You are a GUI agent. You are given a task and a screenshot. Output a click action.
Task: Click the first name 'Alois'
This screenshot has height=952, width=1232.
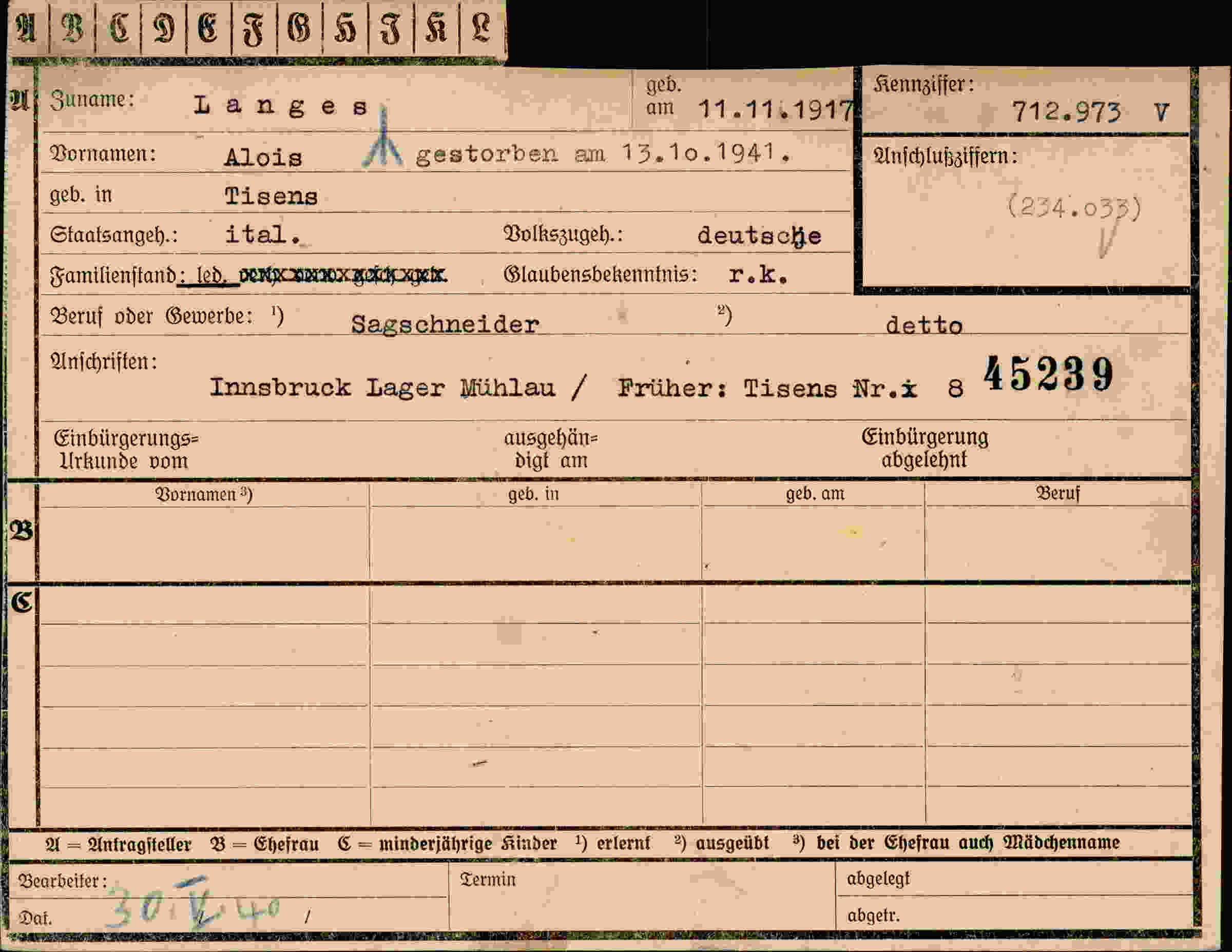click(263, 158)
